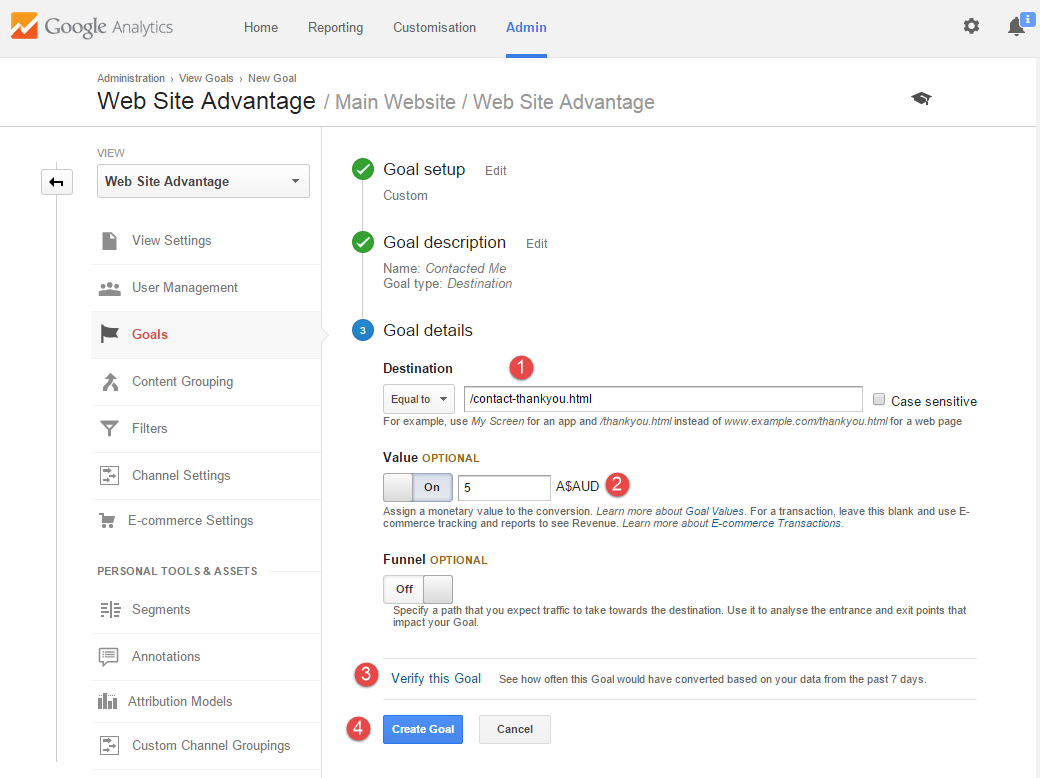Click the goal Value amount field
Image resolution: width=1040 pixels, height=778 pixels.
tap(504, 487)
